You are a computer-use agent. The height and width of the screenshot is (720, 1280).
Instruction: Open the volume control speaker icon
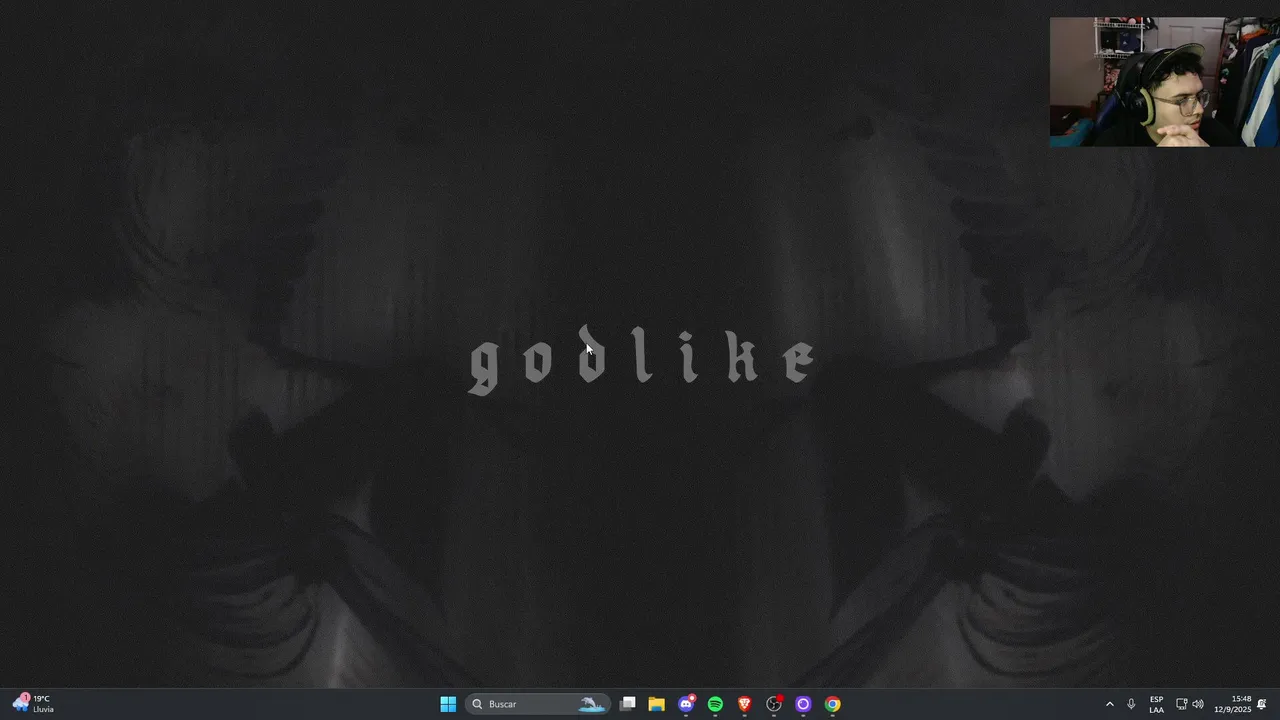tap(1198, 704)
